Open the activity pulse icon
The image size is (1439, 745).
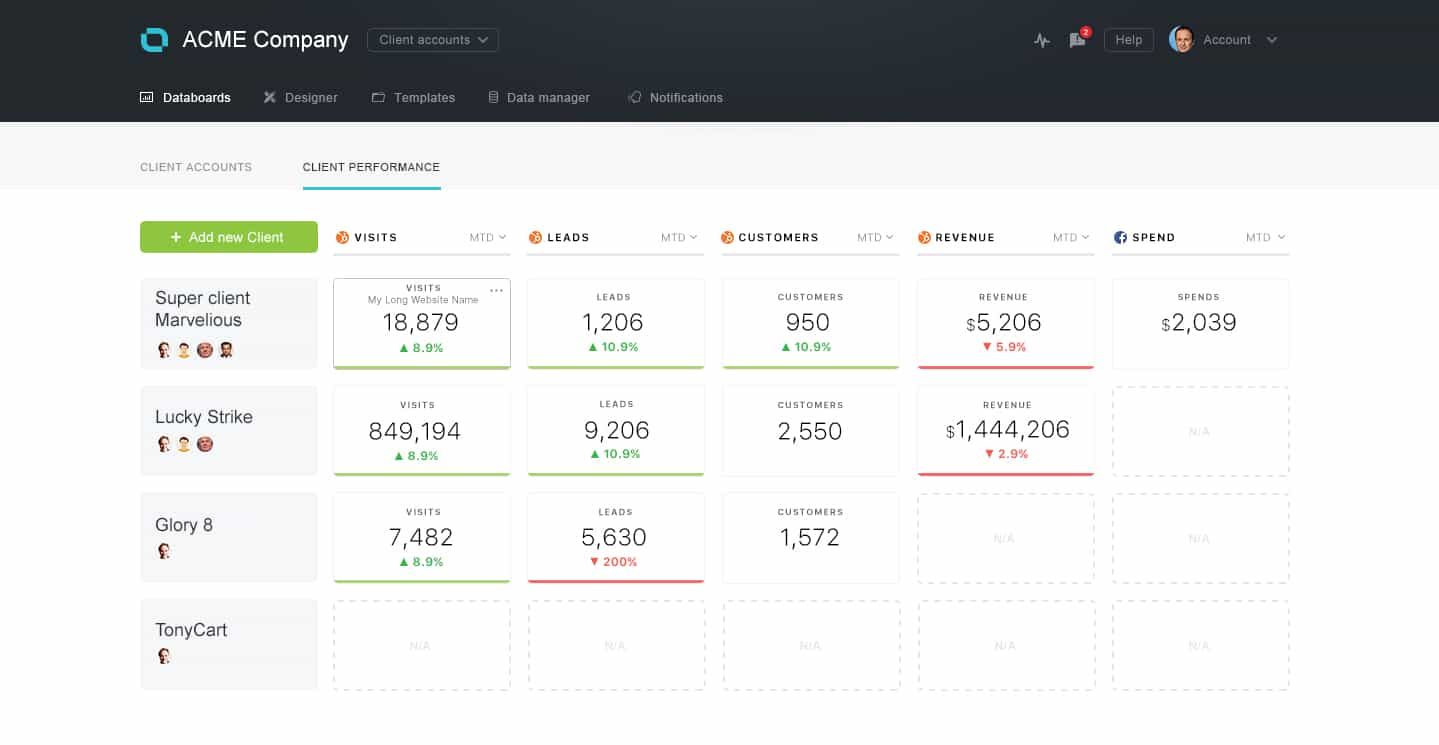coord(1042,41)
